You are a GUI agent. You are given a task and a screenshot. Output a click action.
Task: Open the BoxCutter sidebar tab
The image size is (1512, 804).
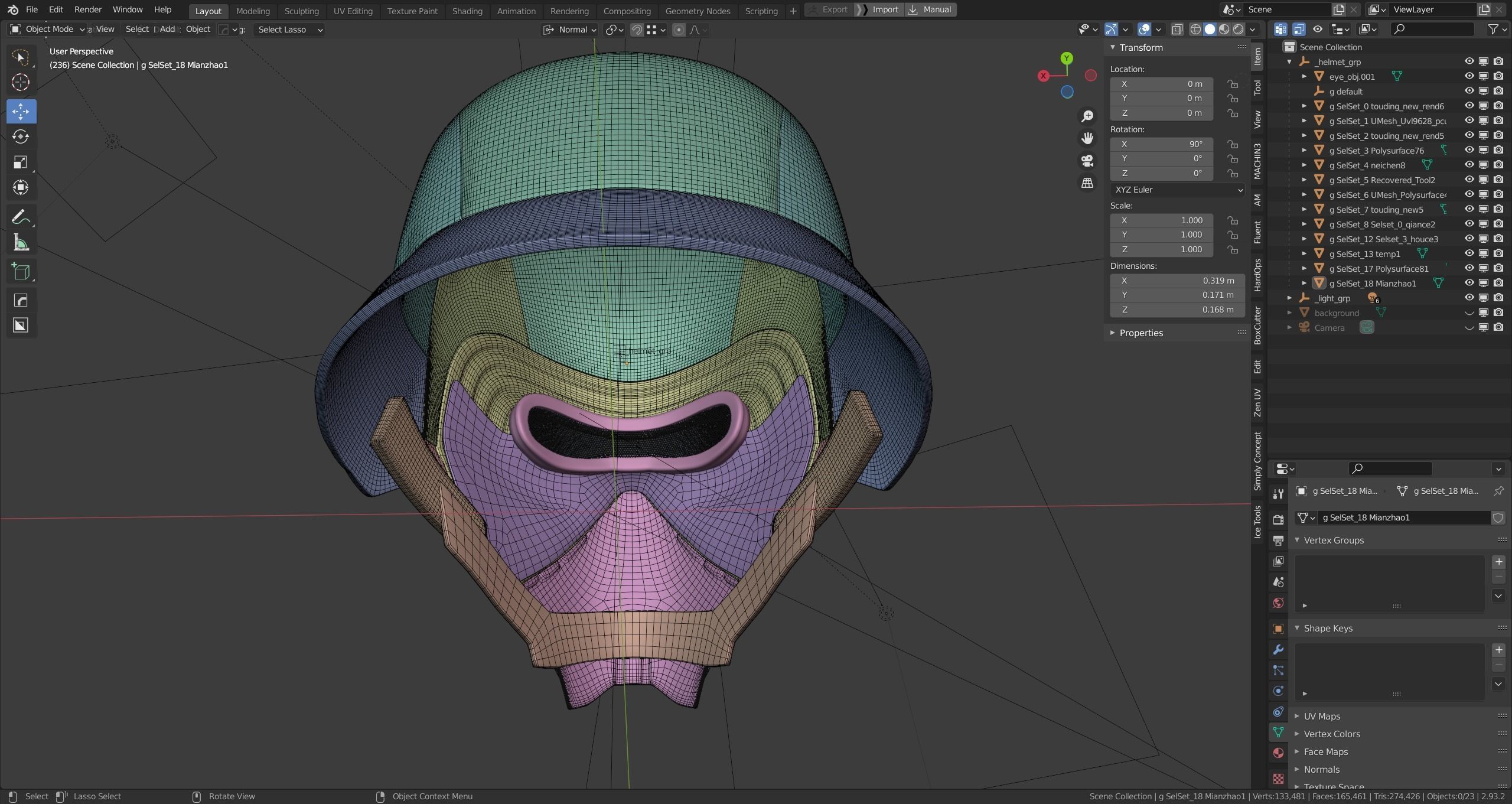click(1257, 325)
